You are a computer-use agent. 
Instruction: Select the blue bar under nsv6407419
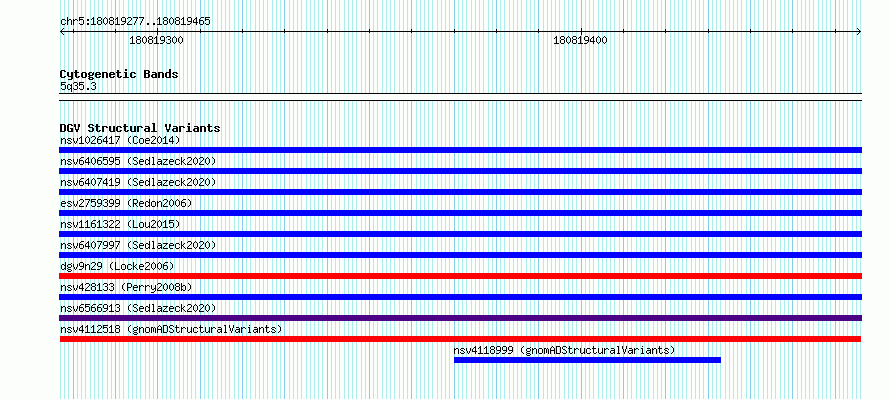(x=460, y=192)
